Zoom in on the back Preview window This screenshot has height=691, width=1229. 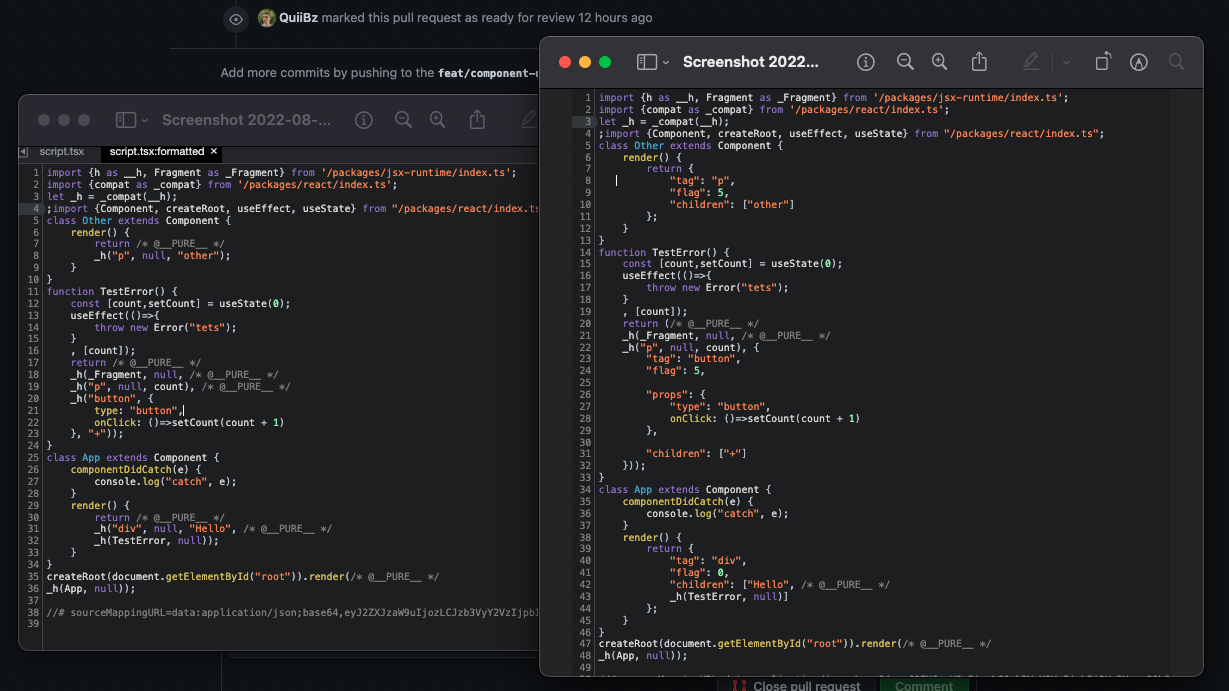pos(437,120)
